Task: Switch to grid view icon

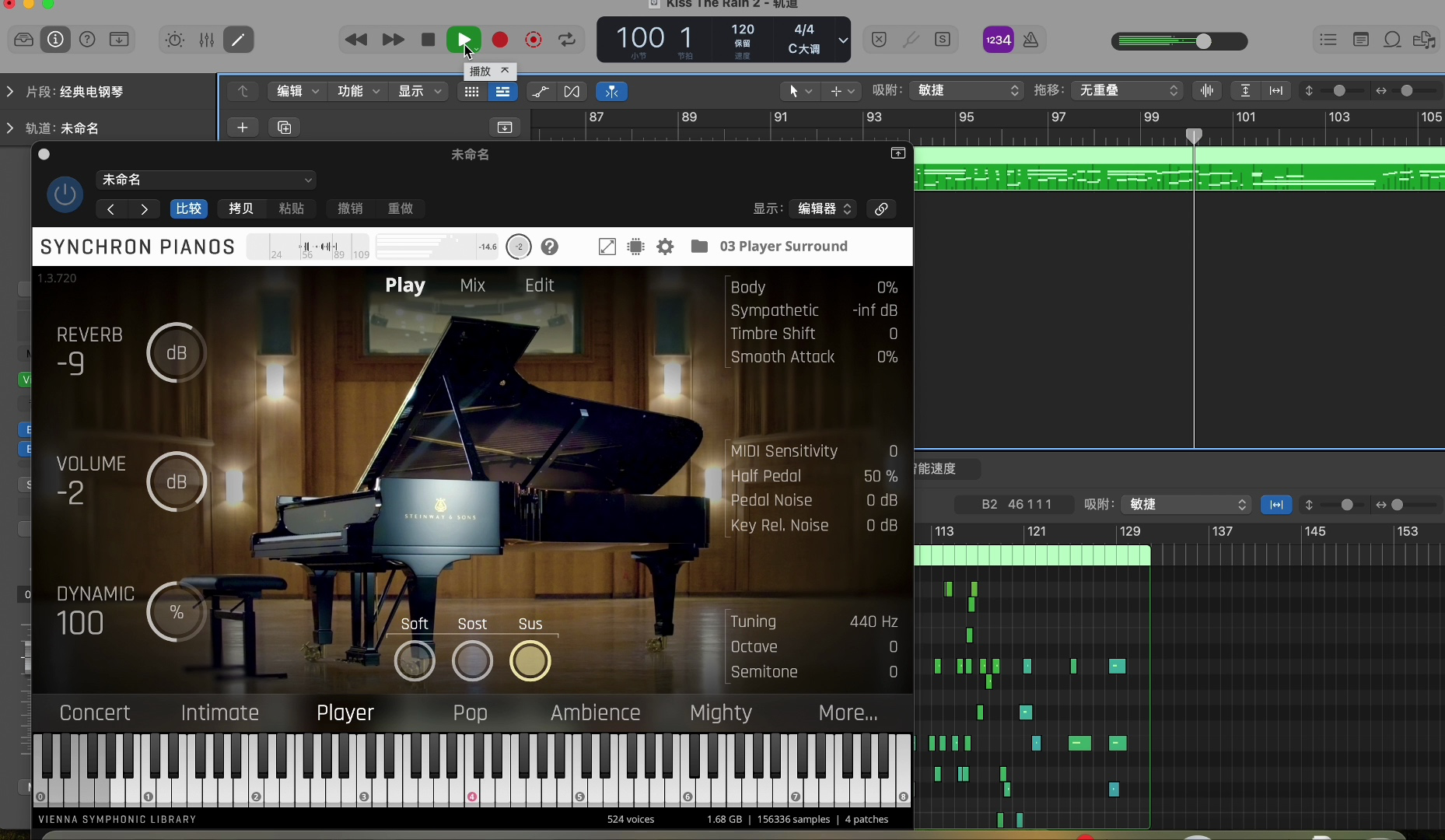Action: [471, 92]
